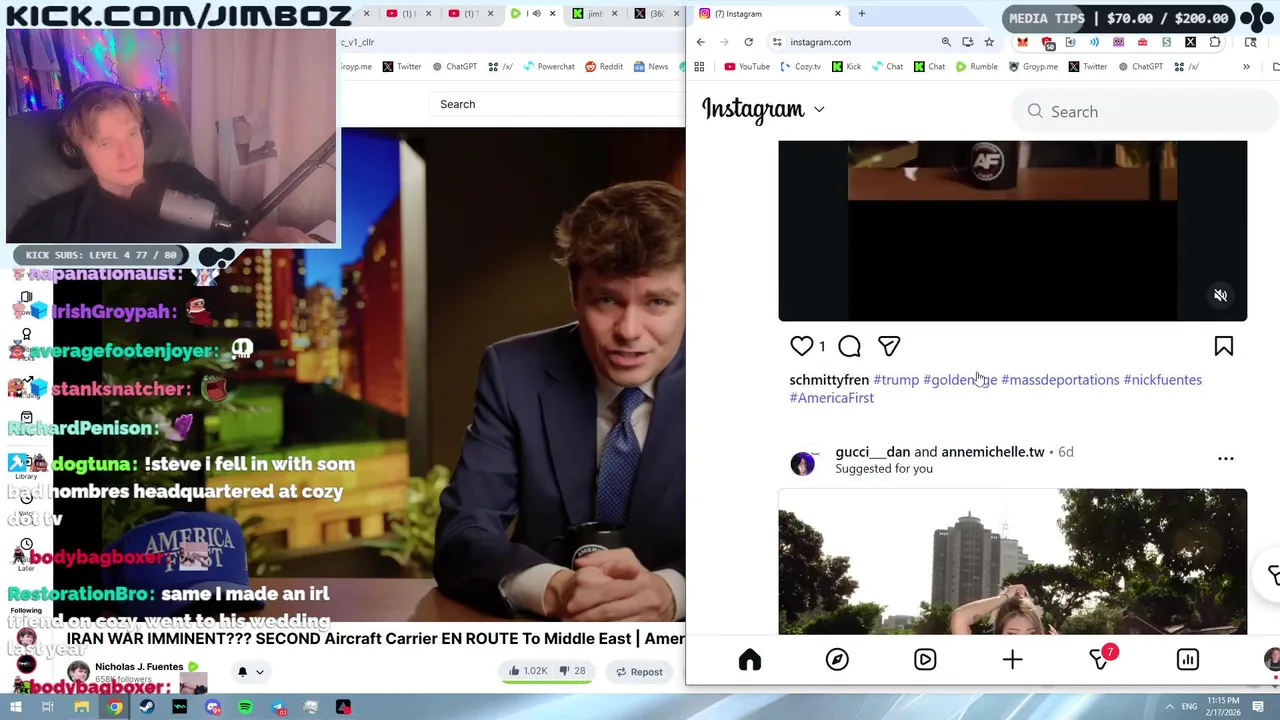Open News bookmark in left window
Viewport: 1280px width, 720px height.
(x=651, y=67)
